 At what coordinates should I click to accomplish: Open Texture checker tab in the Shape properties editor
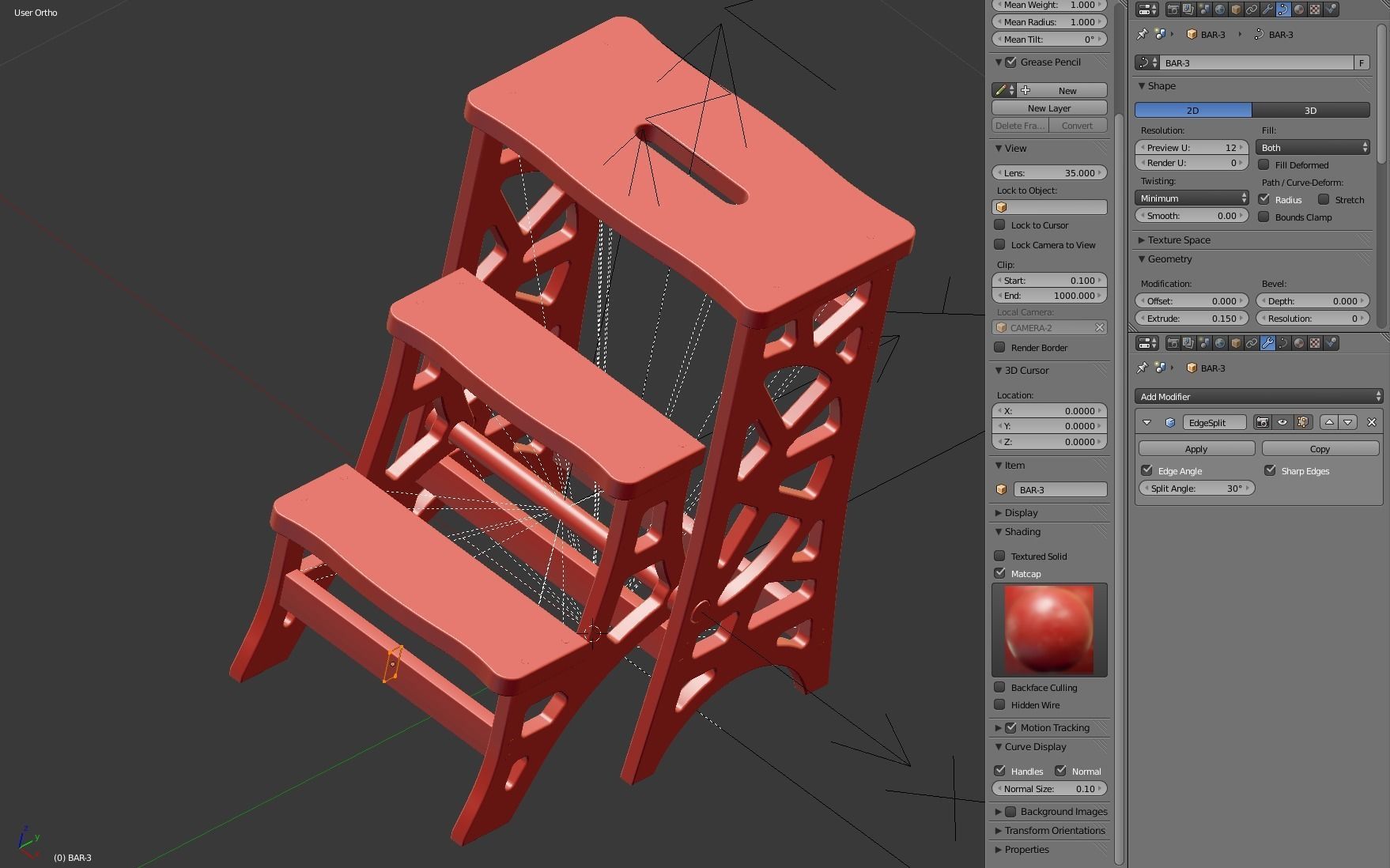point(1315,9)
